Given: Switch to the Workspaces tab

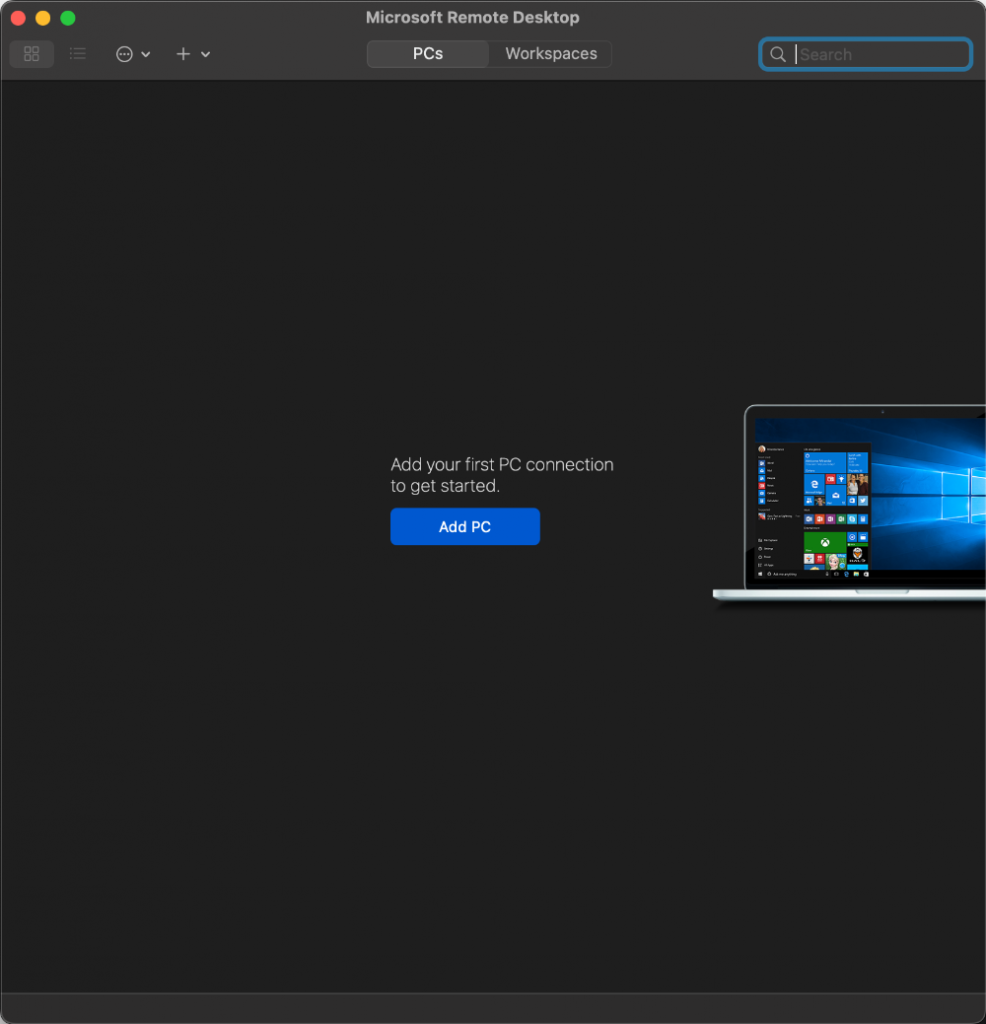Looking at the screenshot, I should (551, 54).
